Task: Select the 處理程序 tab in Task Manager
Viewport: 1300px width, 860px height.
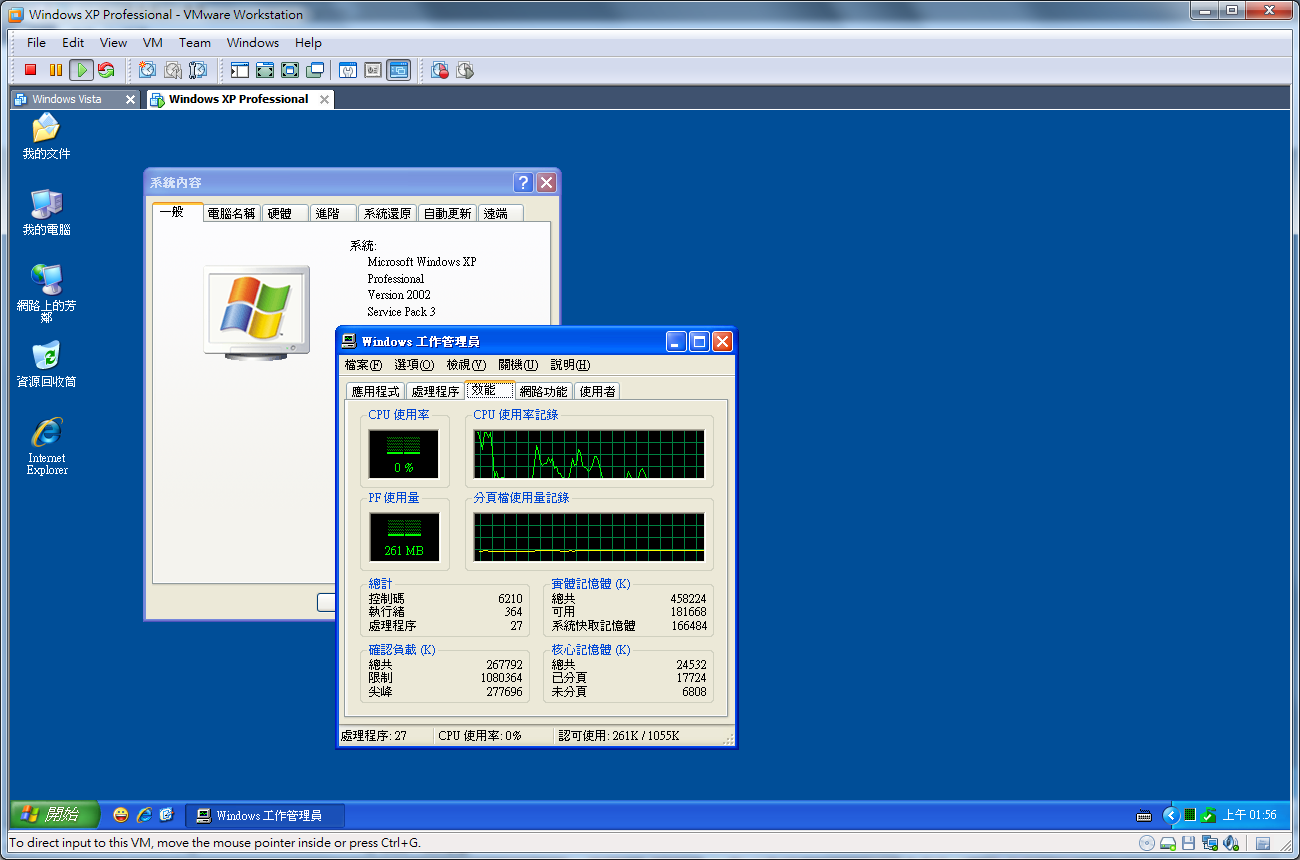Action: (435, 391)
